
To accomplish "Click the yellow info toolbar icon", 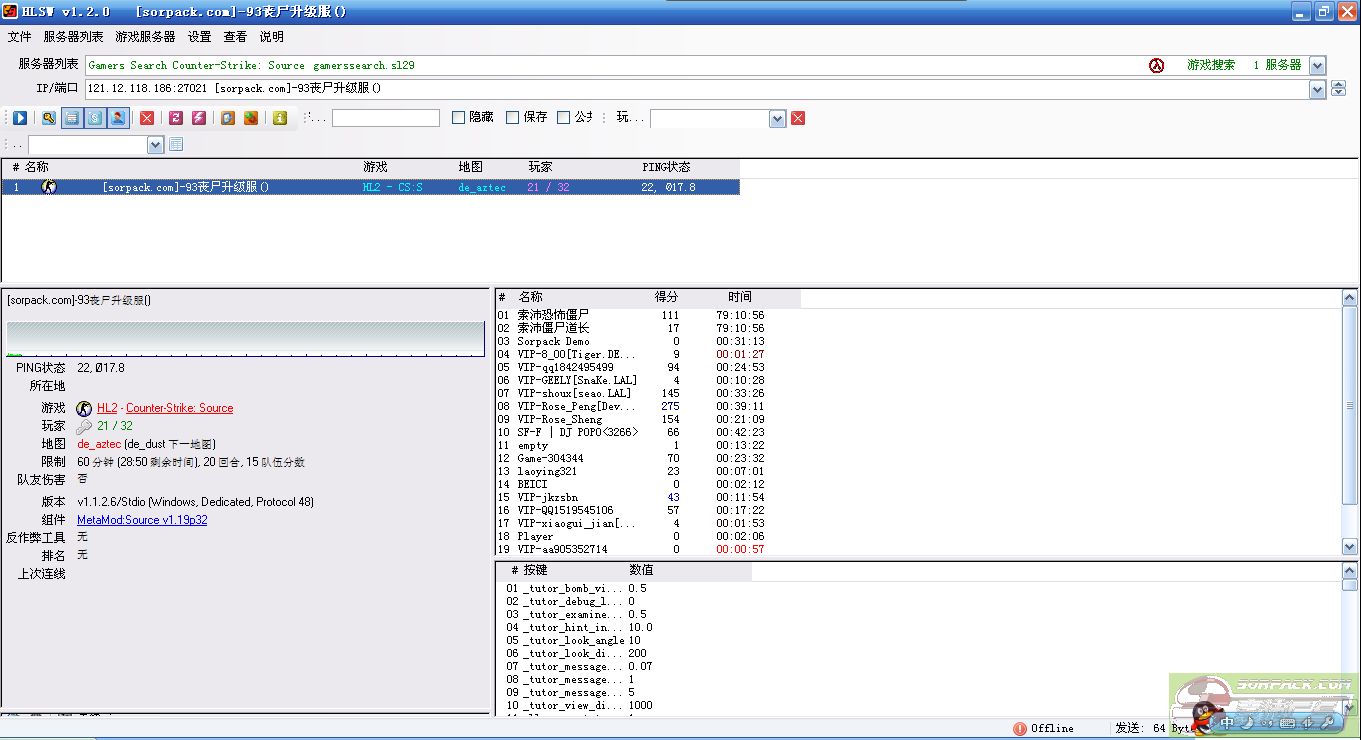I will [x=280, y=118].
